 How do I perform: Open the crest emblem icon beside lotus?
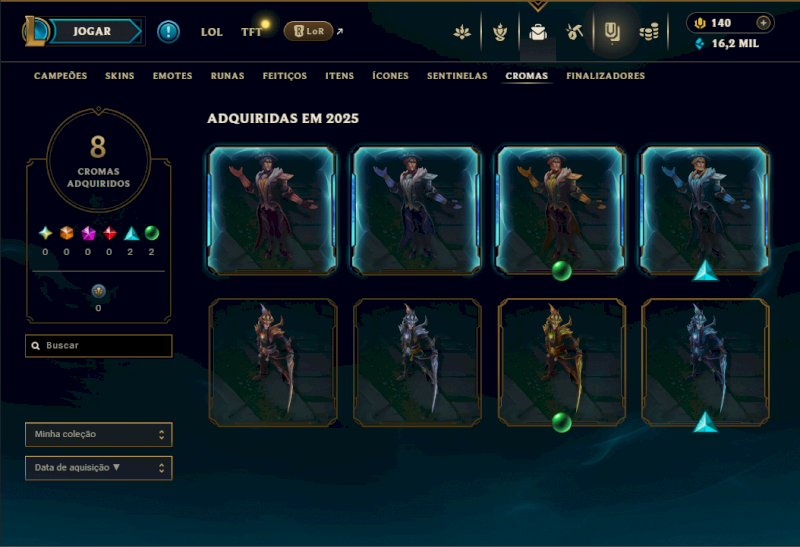pyautogui.click(x=500, y=32)
